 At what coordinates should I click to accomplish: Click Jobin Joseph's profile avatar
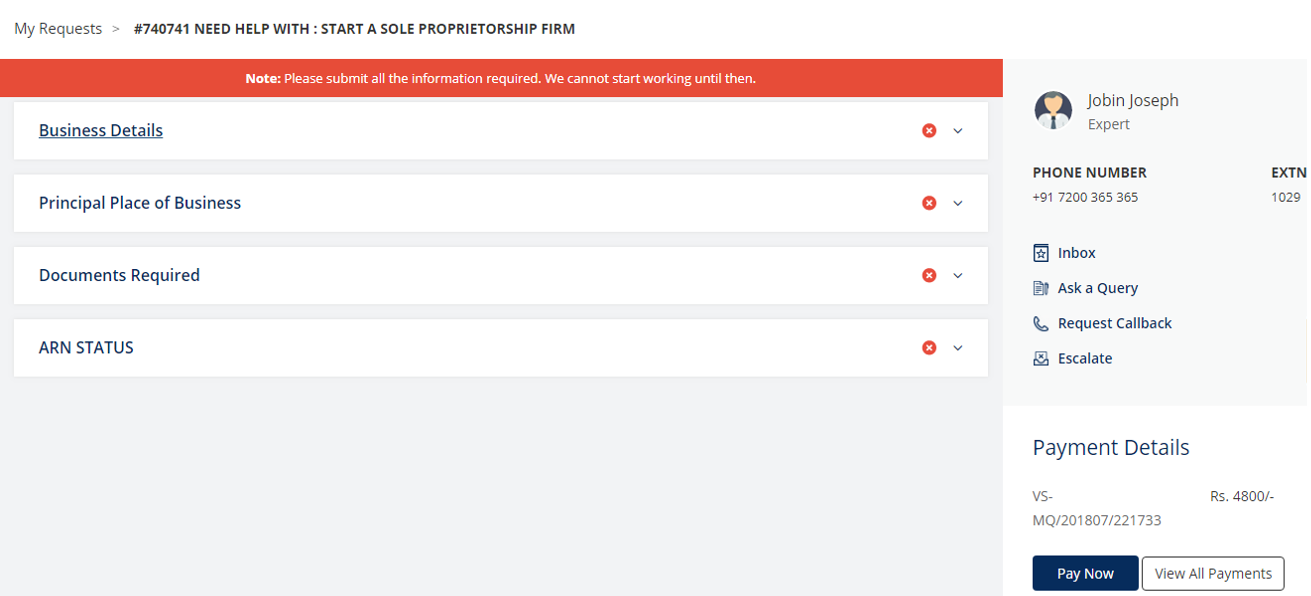click(x=1053, y=110)
